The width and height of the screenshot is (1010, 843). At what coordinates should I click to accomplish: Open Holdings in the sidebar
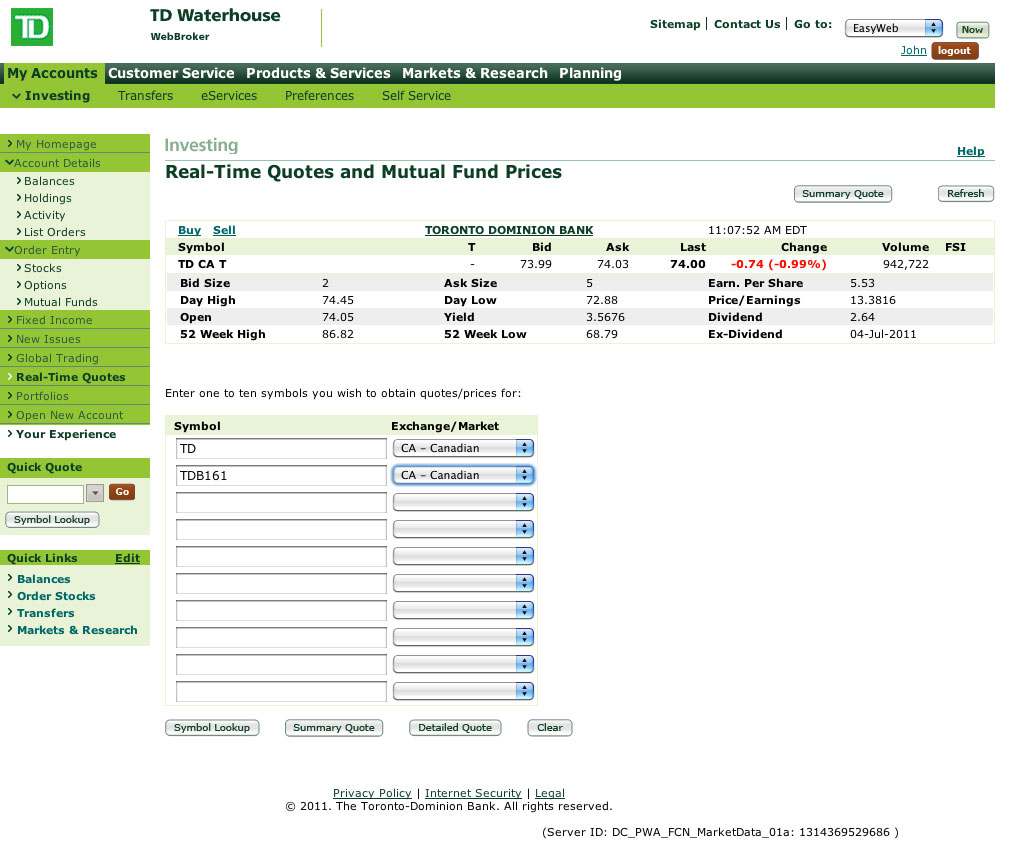click(x=47, y=198)
